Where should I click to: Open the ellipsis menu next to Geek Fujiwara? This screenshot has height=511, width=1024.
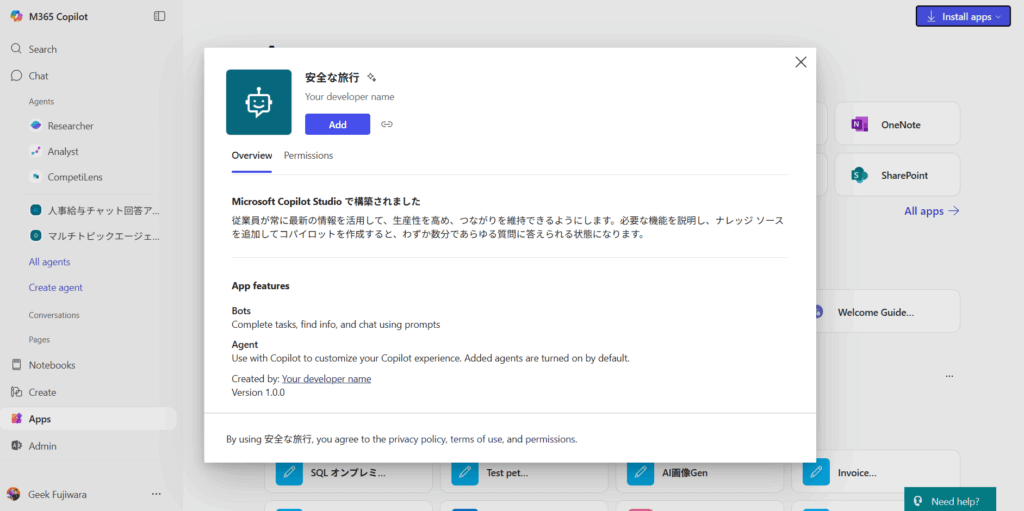(156, 494)
